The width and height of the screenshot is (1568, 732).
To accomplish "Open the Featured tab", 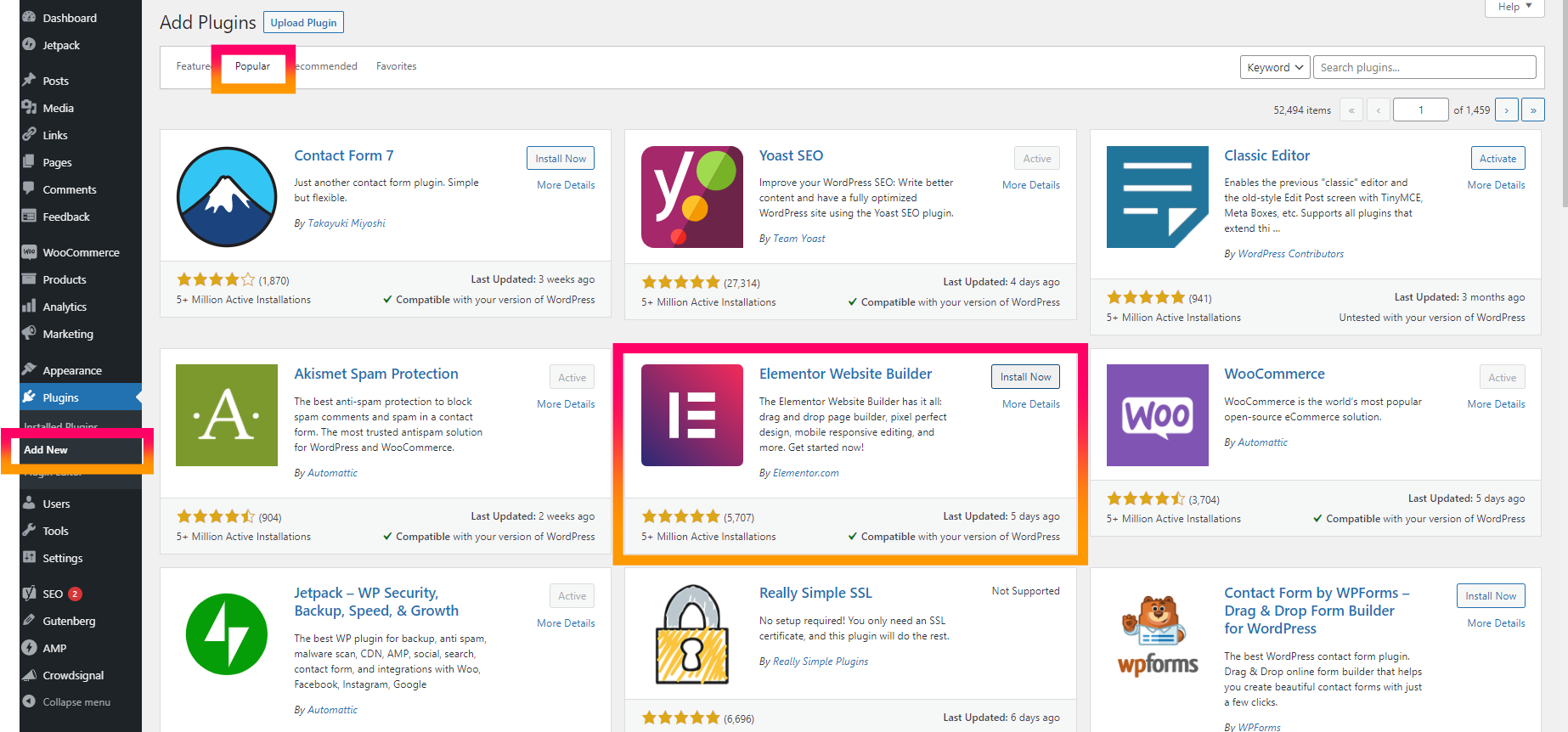I will point(194,66).
